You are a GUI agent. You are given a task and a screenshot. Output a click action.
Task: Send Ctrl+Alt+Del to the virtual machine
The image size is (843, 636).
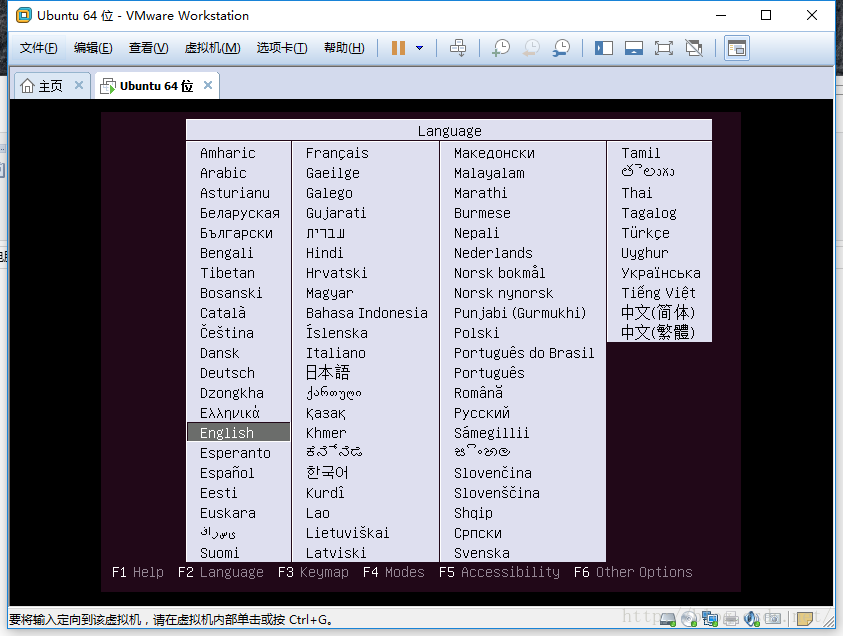[458, 48]
